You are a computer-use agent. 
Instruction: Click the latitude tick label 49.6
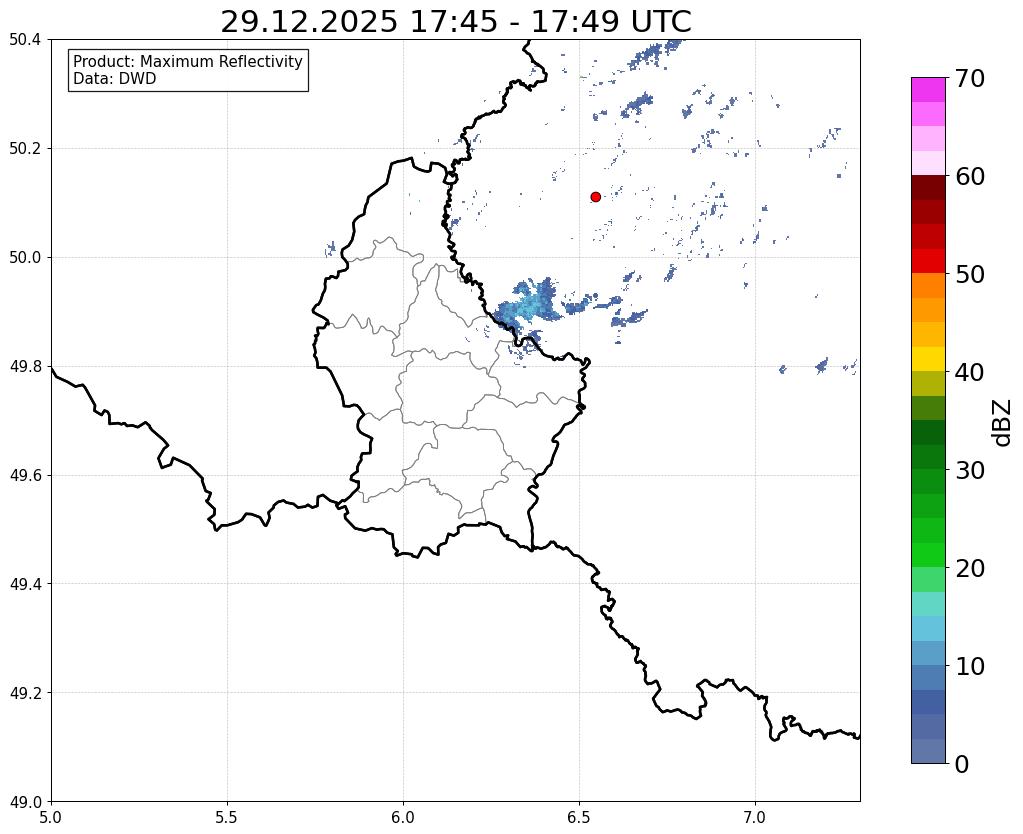click(25, 476)
